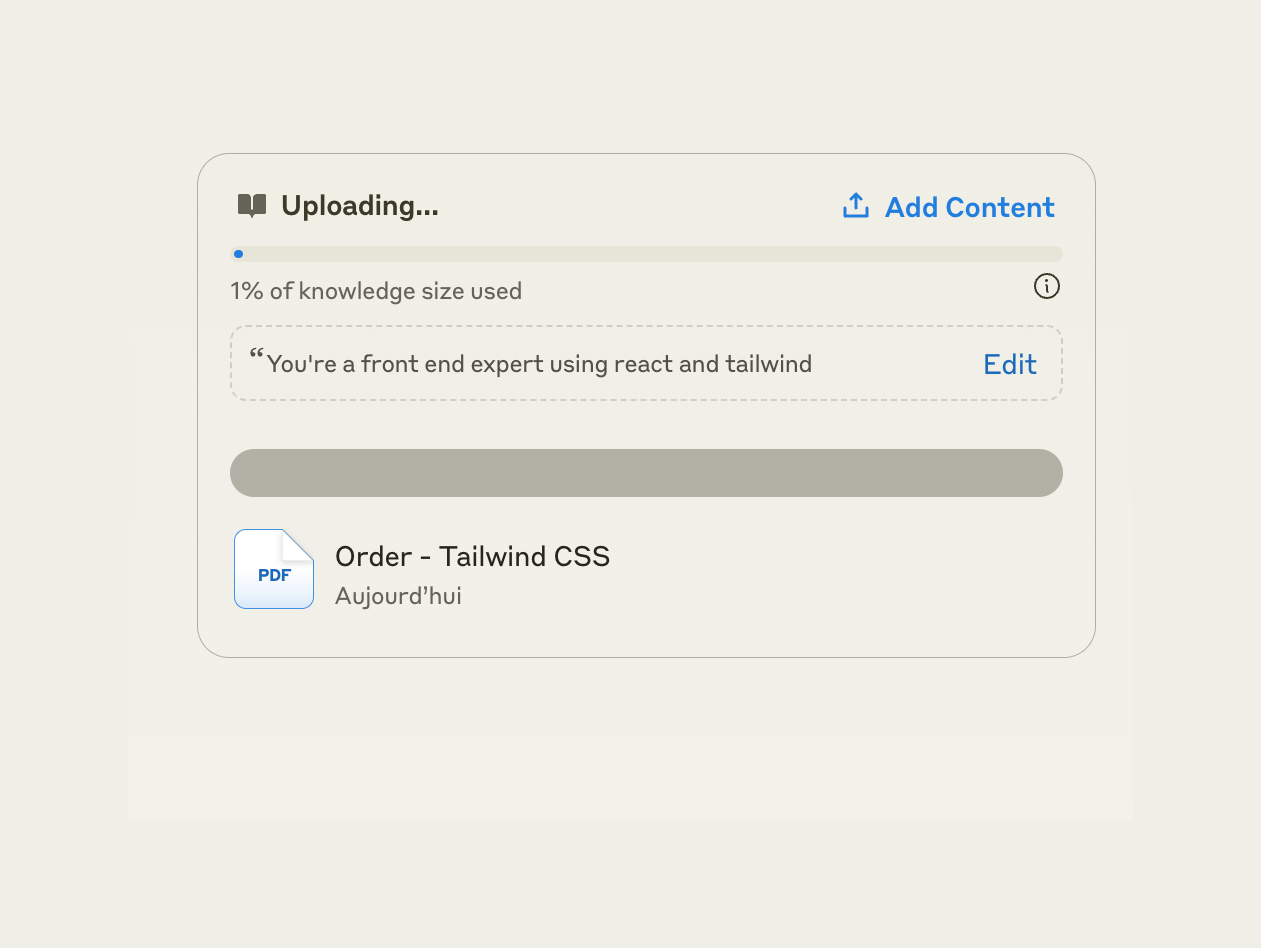Click the word "tailwind" in the instructions

[x=768, y=364]
